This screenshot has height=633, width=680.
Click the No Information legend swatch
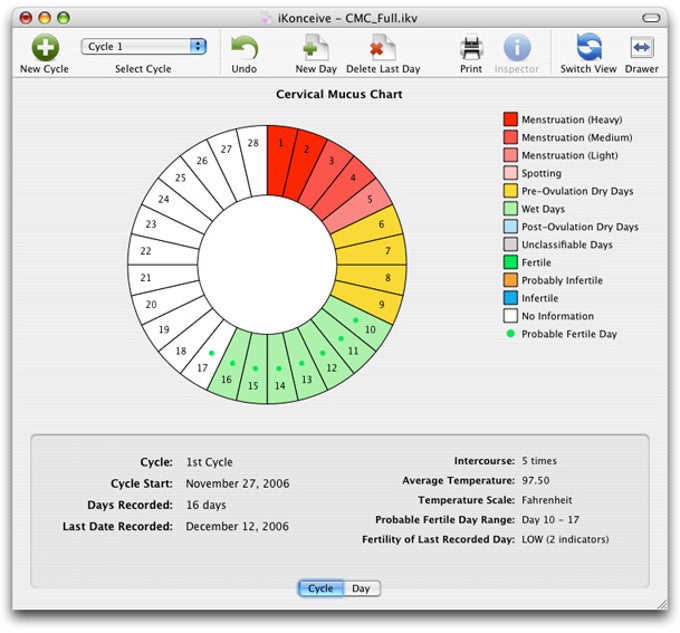(x=510, y=316)
